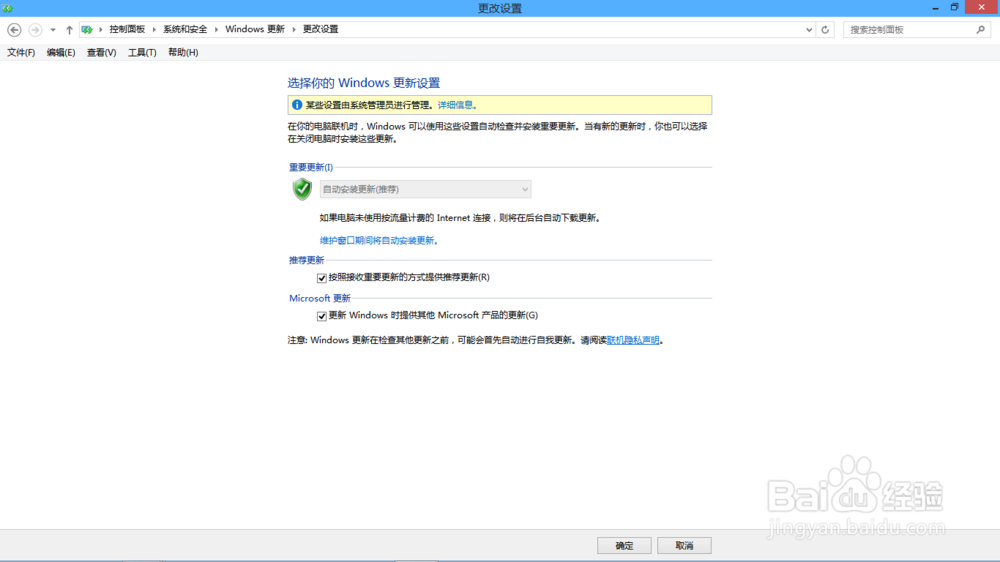The width and height of the screenshot is (1000, 562).
Task: Go up one level arrow
Action: 69,29
